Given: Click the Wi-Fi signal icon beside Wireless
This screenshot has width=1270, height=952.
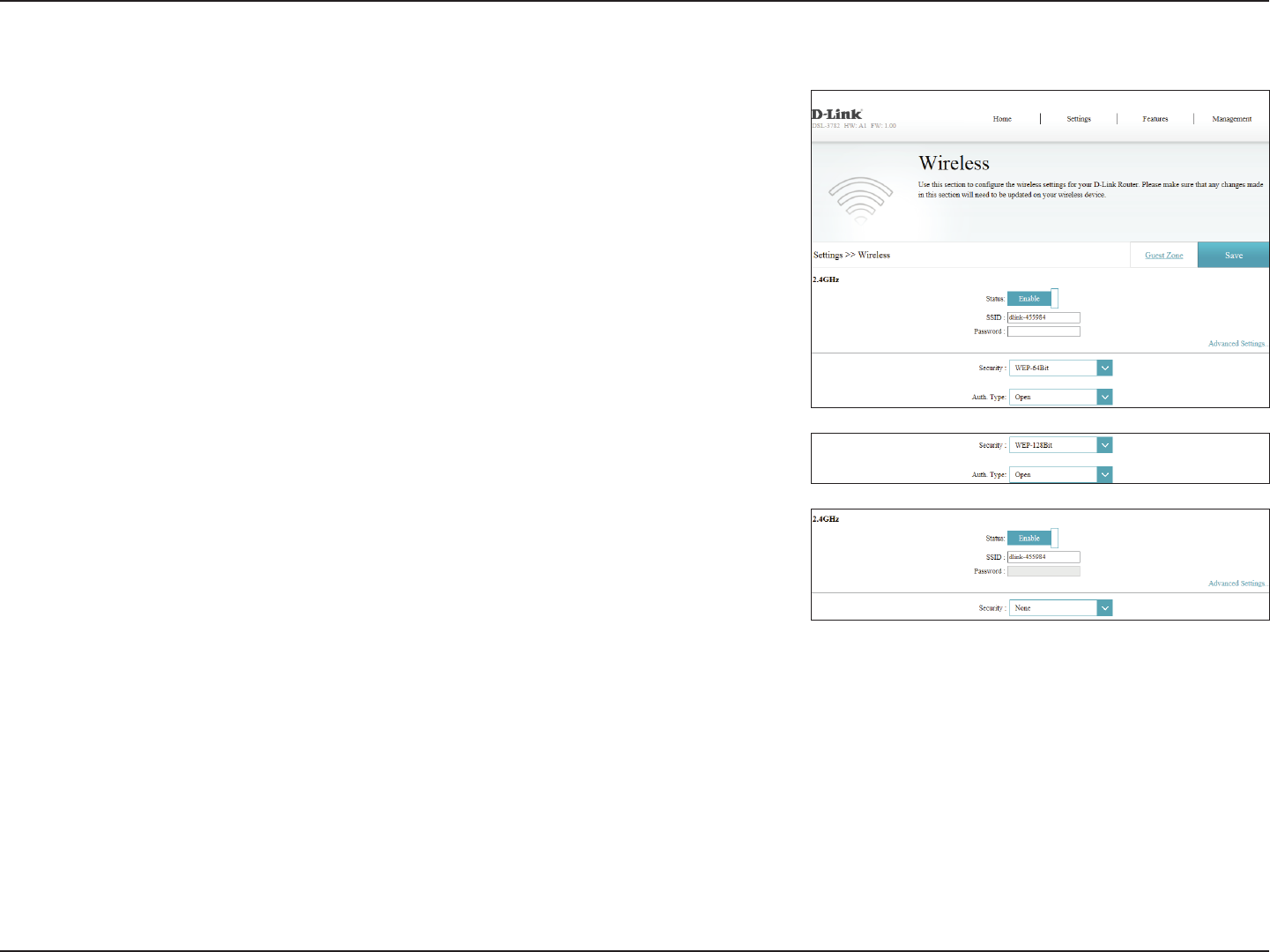Looking at the screenshot, I should pos(861,200).
